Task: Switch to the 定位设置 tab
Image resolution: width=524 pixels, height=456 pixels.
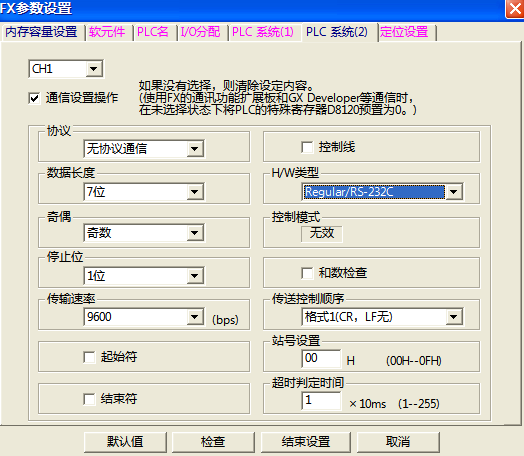Action: point(404,32)
